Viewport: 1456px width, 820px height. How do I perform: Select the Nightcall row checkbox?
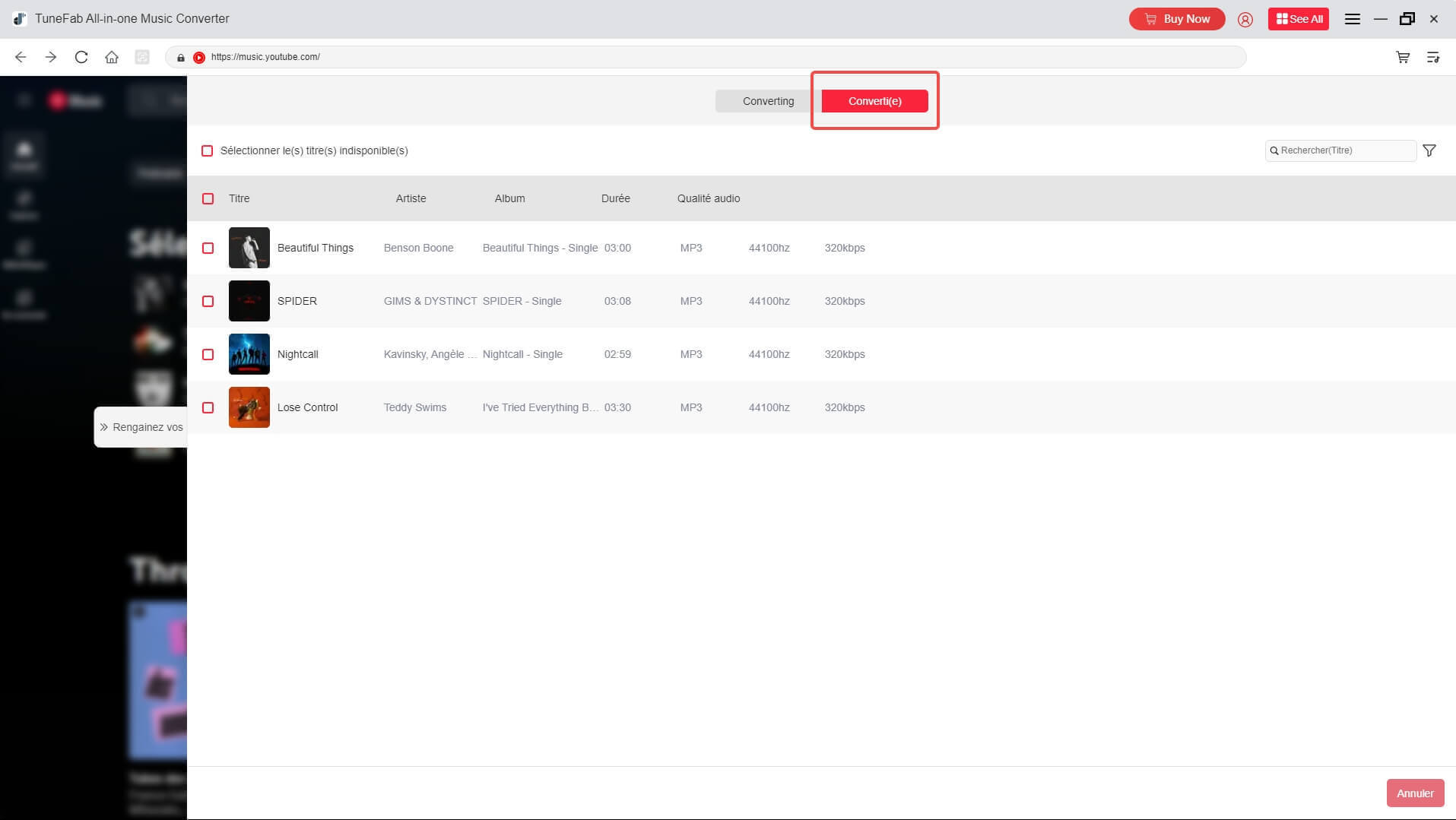click(x=208, y=354)
